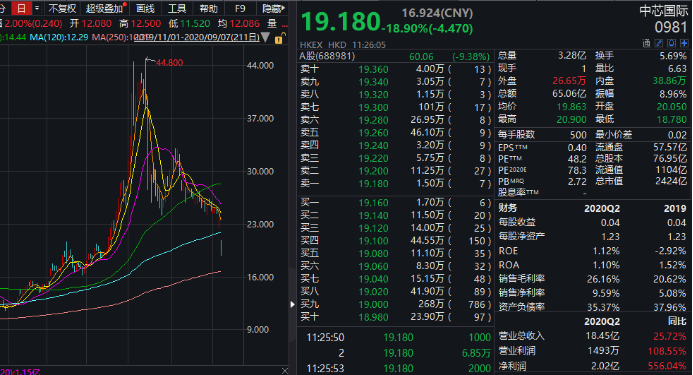The height and width of the screenshot is (375, 693).
Task: Click the bell alert icon
Action: 671,43
